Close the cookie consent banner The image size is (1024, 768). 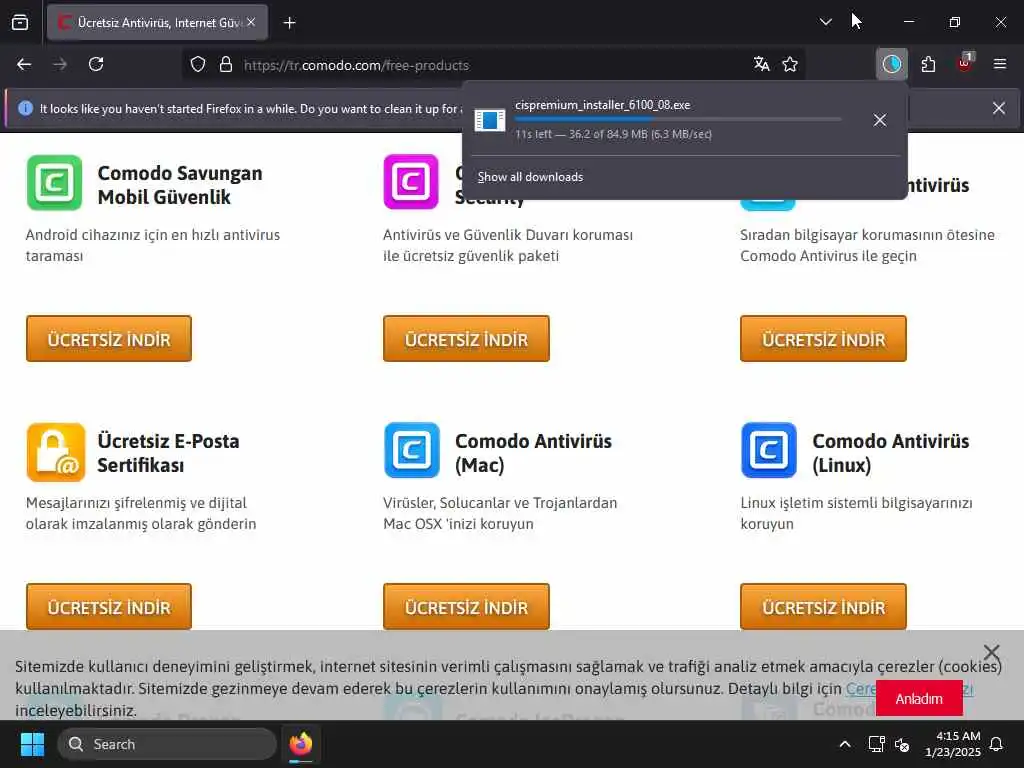pyautogui.click(x=991, y=652)
